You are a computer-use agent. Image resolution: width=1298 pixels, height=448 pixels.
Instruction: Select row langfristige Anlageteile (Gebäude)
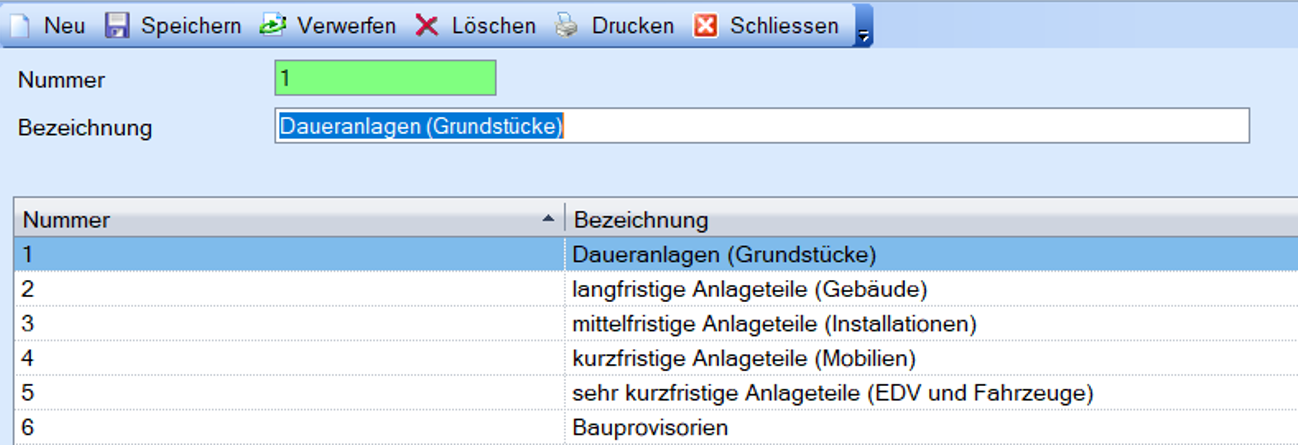(750, 289)
